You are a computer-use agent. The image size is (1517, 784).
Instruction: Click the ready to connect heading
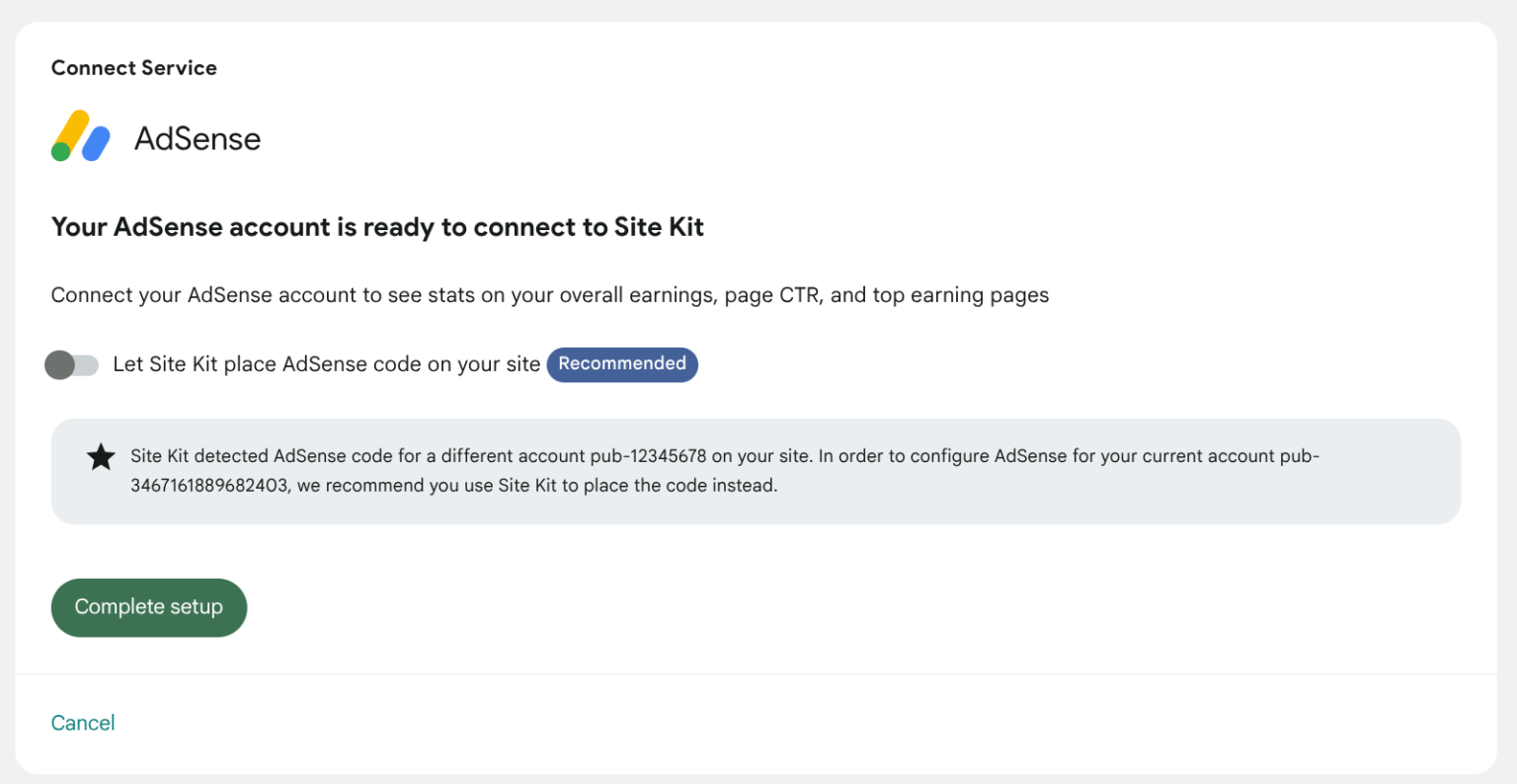click(377, 227)
